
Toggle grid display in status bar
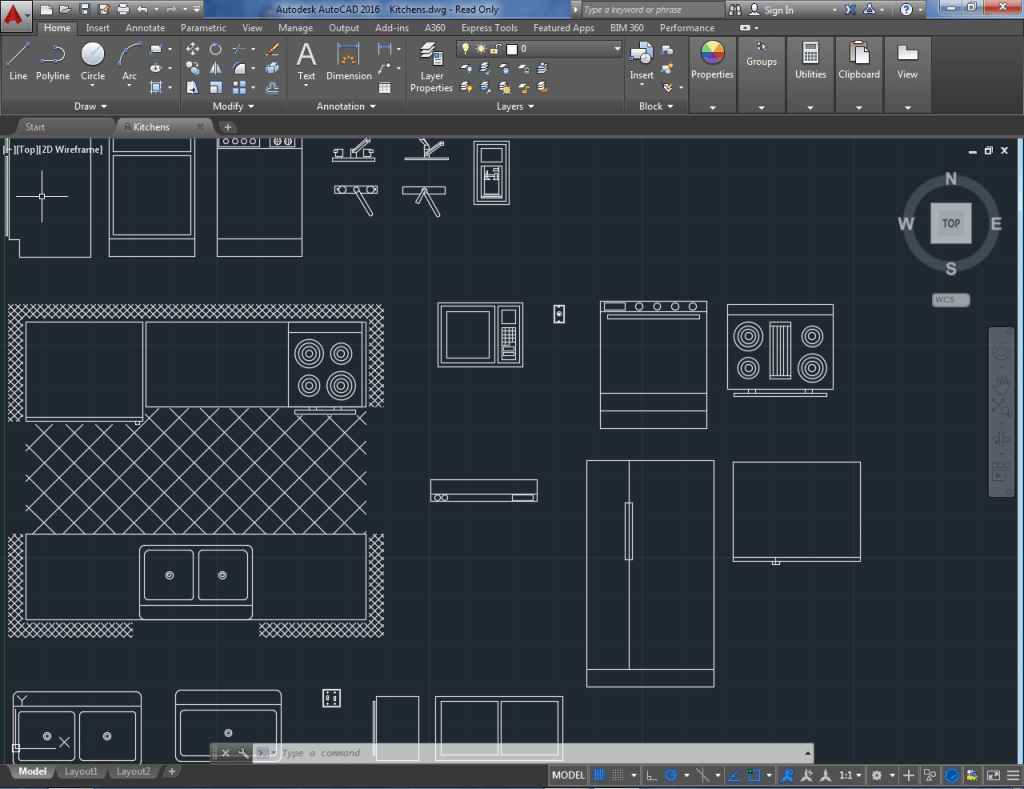click(x=600, y=775)
